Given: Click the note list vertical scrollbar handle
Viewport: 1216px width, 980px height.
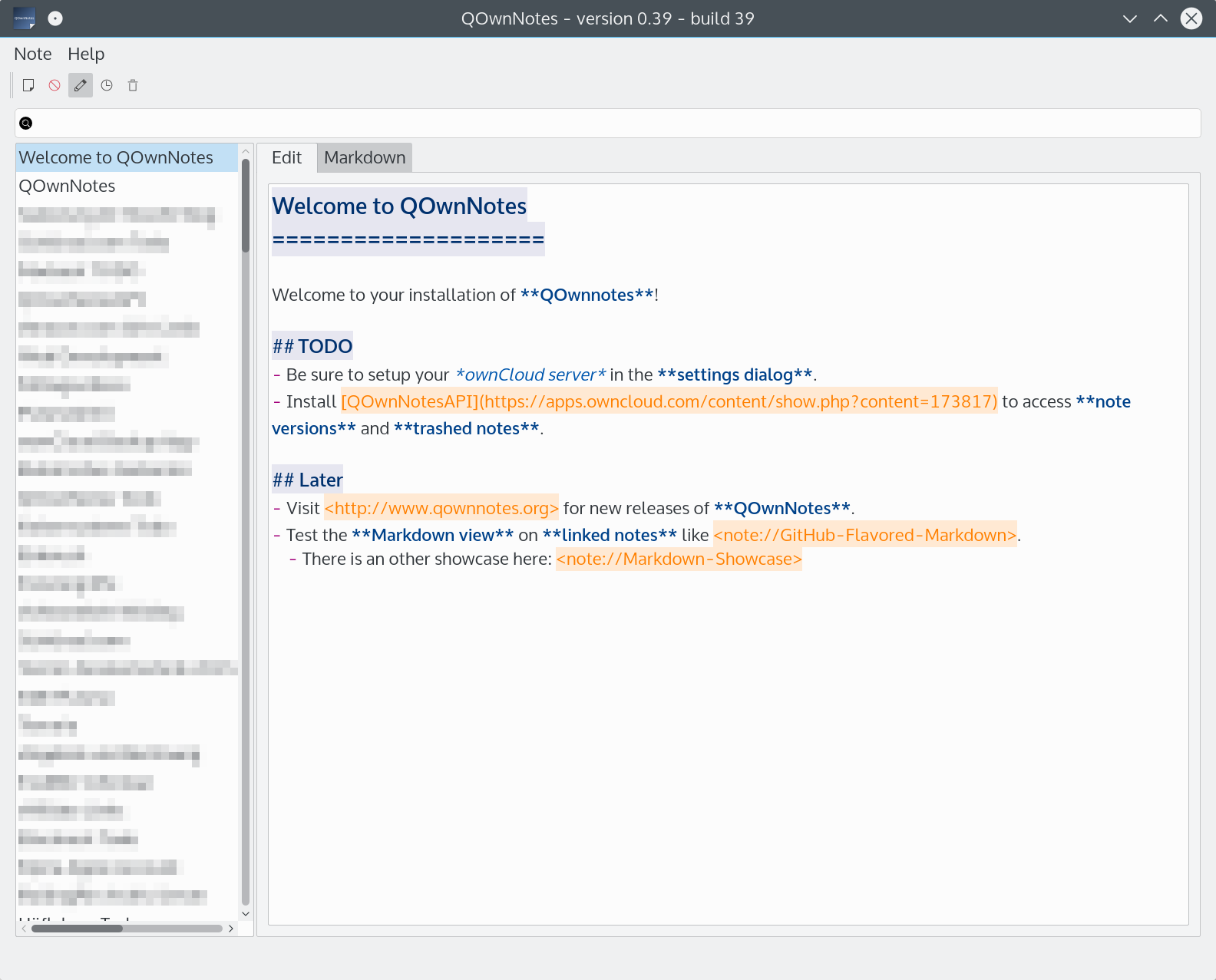Looking at the screenshot, I should pyautogui.click(x=246, y=206).
